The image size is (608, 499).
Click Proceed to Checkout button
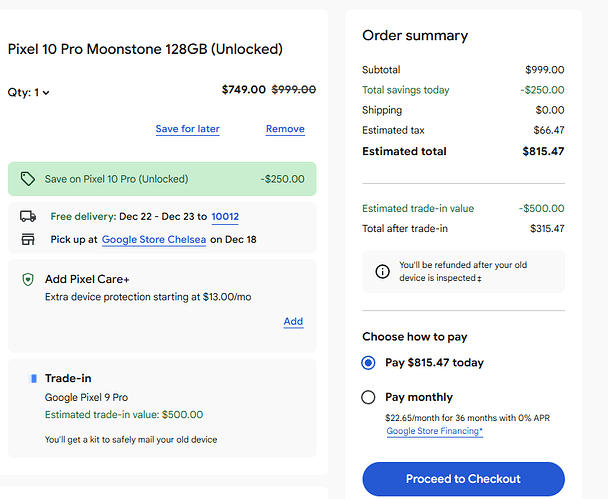463,479
